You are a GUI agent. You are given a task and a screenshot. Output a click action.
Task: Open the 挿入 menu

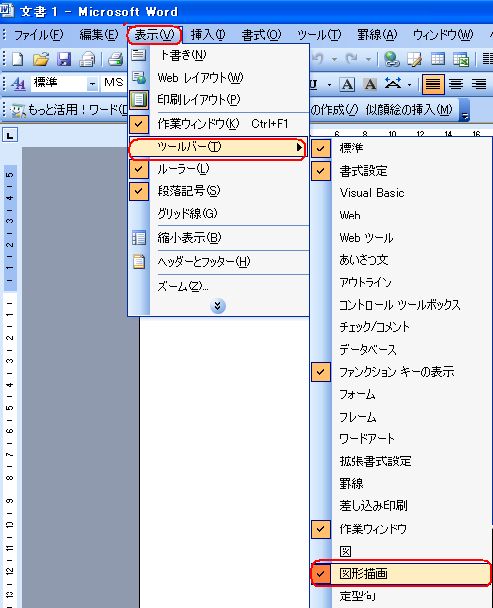[x=208, y=35]
